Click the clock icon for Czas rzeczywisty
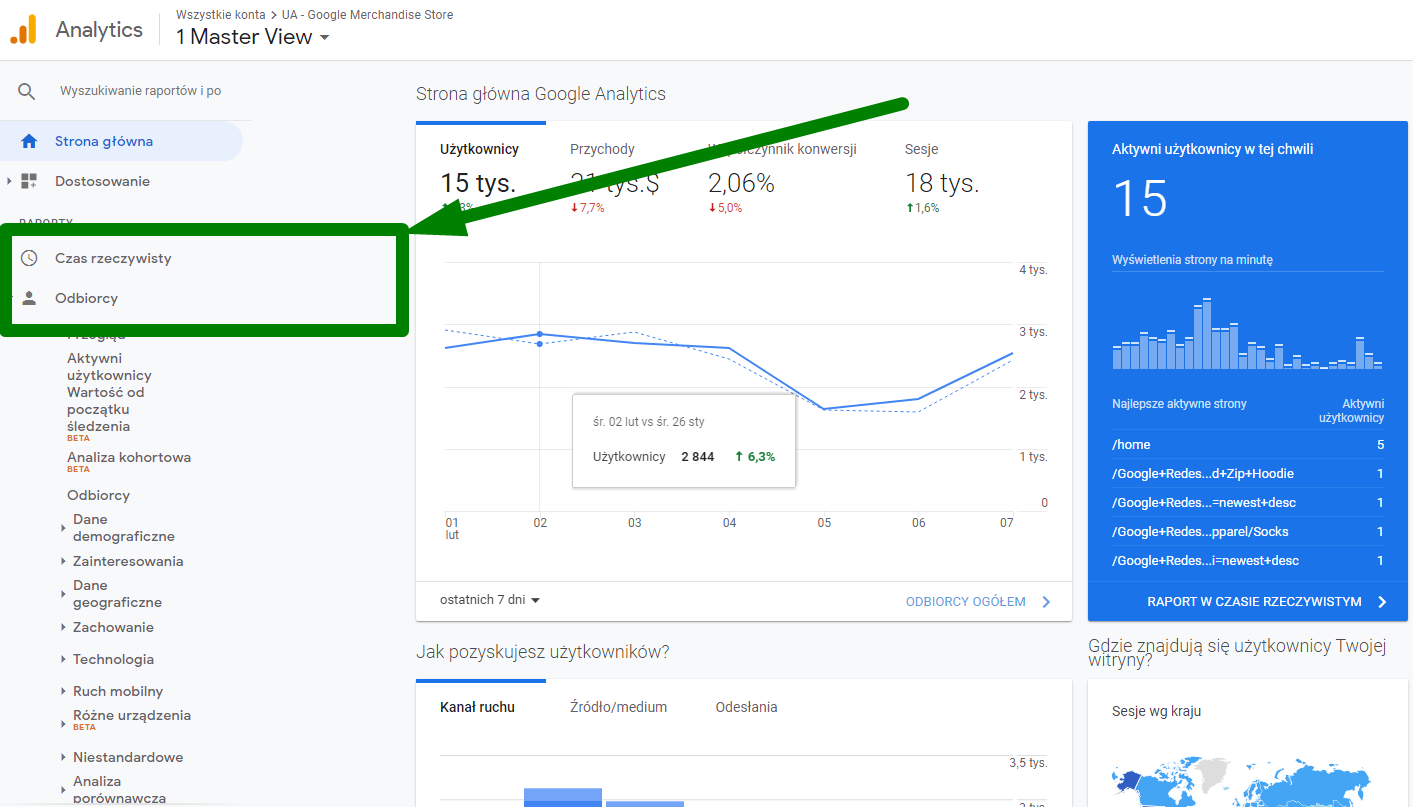Viewport: 1413px width, 807px height. pos(29,258)
